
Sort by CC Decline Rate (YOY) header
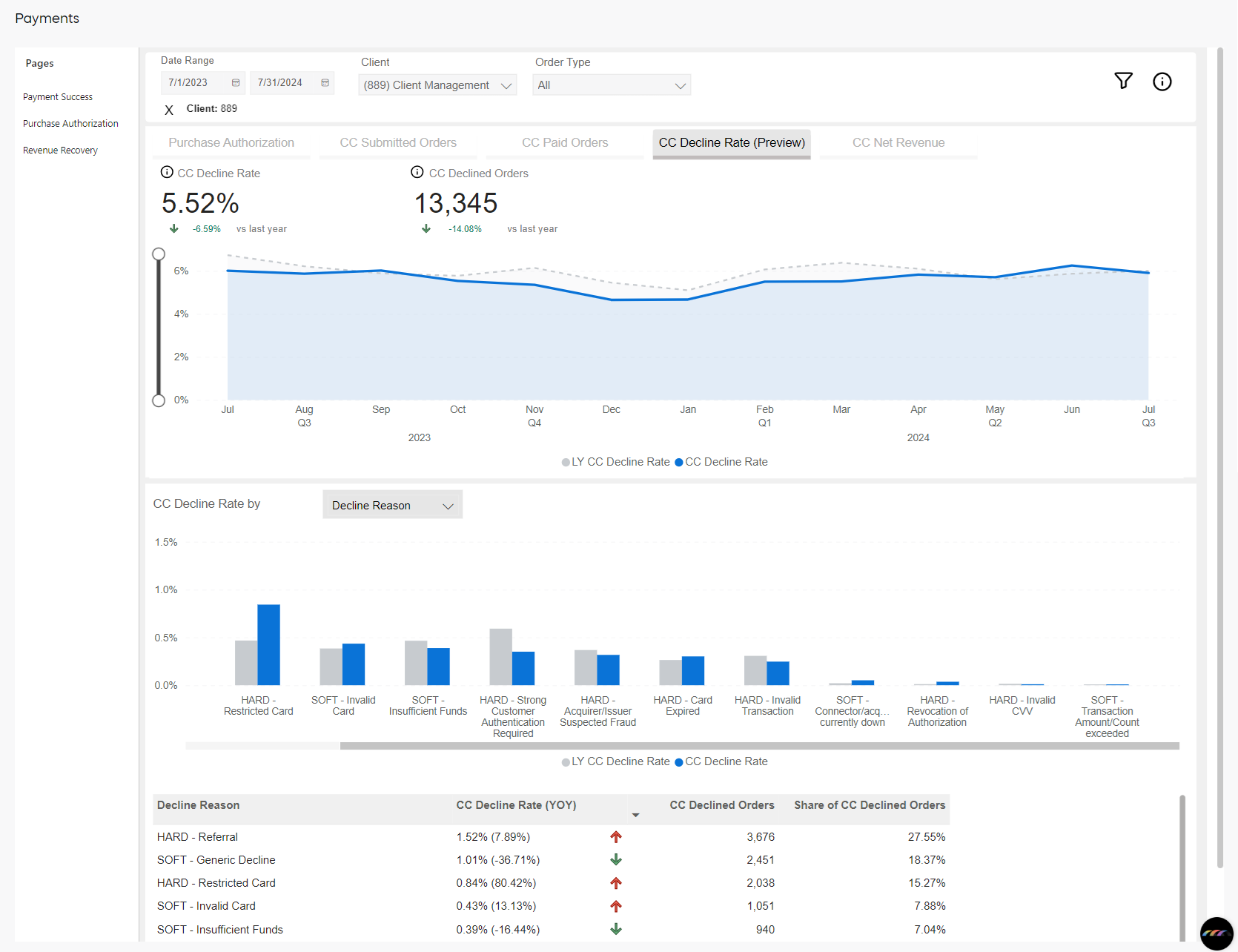(516, 805)
